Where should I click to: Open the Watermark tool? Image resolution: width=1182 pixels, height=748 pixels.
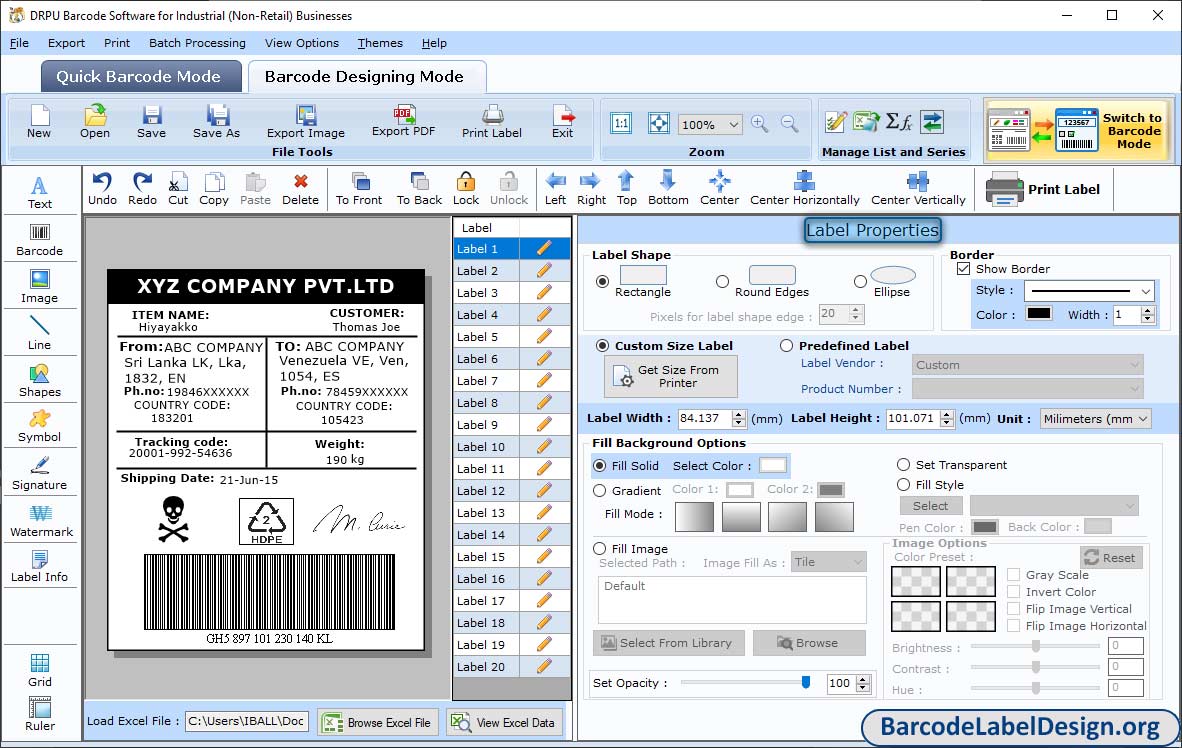tap(41, 520)
